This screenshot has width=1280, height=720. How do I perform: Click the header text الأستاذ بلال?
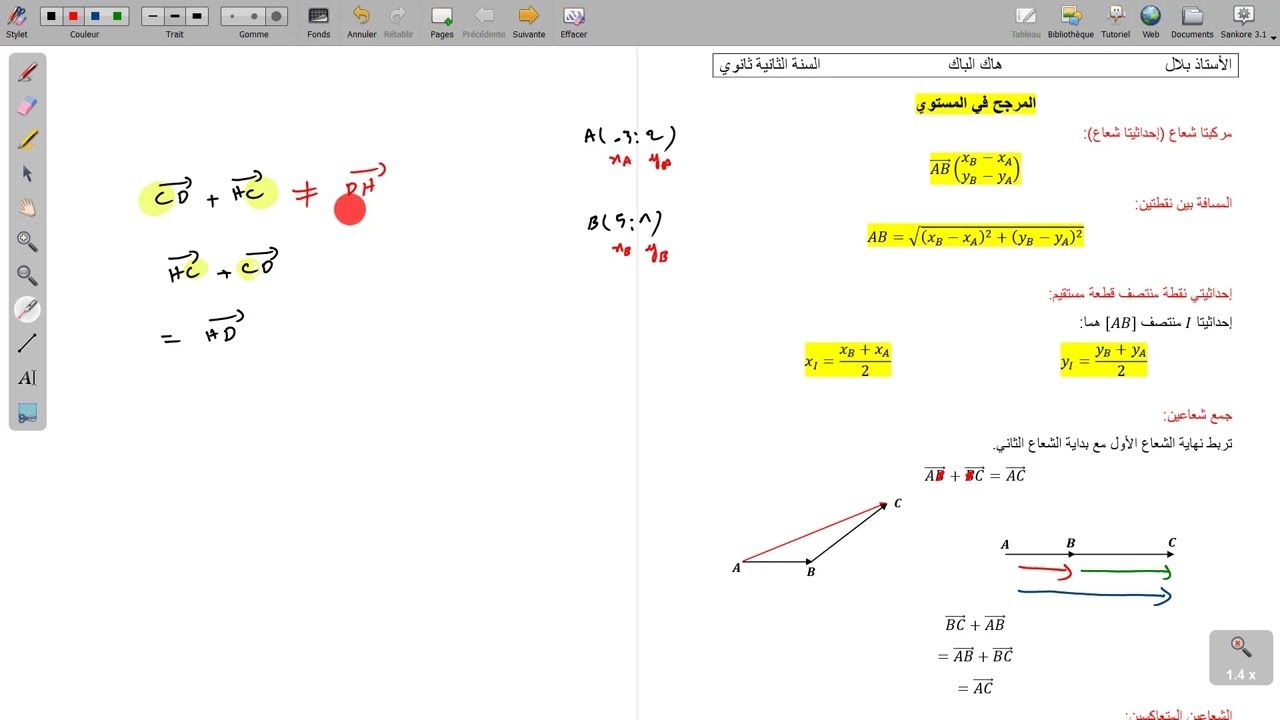pyautogui.click(x=1199, y=64)
